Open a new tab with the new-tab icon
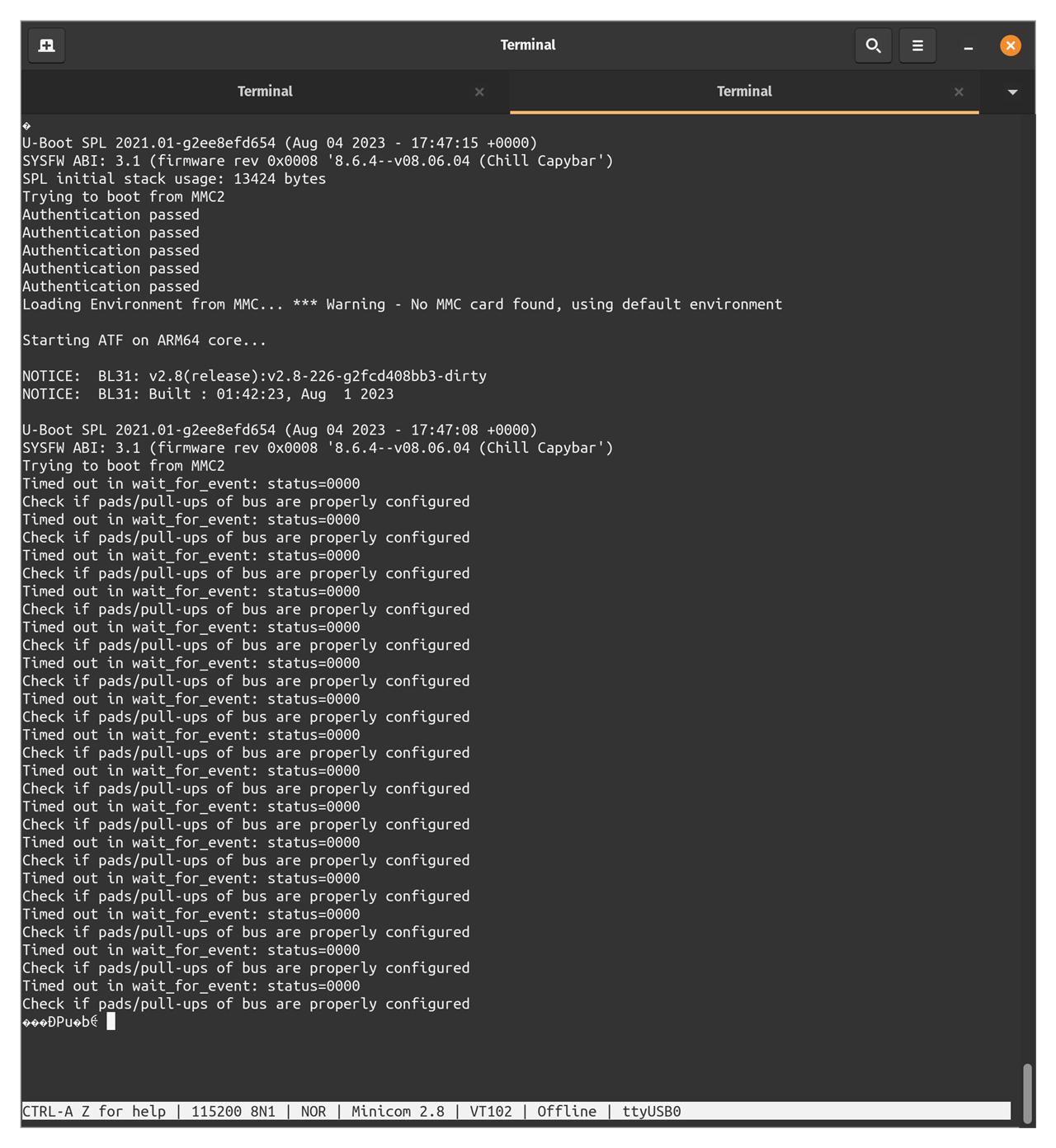Viewport: 1056px width, 1148px height. click(47, 45)
